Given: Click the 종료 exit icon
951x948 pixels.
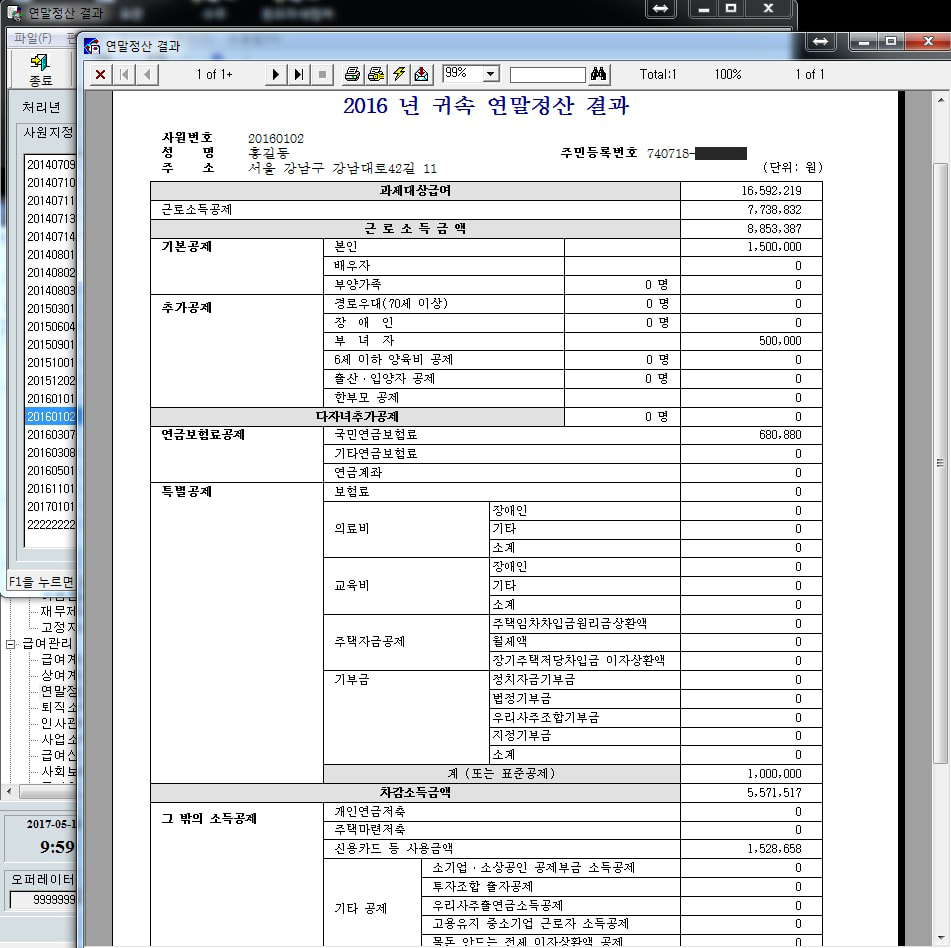Looking at the screenshot, I should (x=40, y=69).
